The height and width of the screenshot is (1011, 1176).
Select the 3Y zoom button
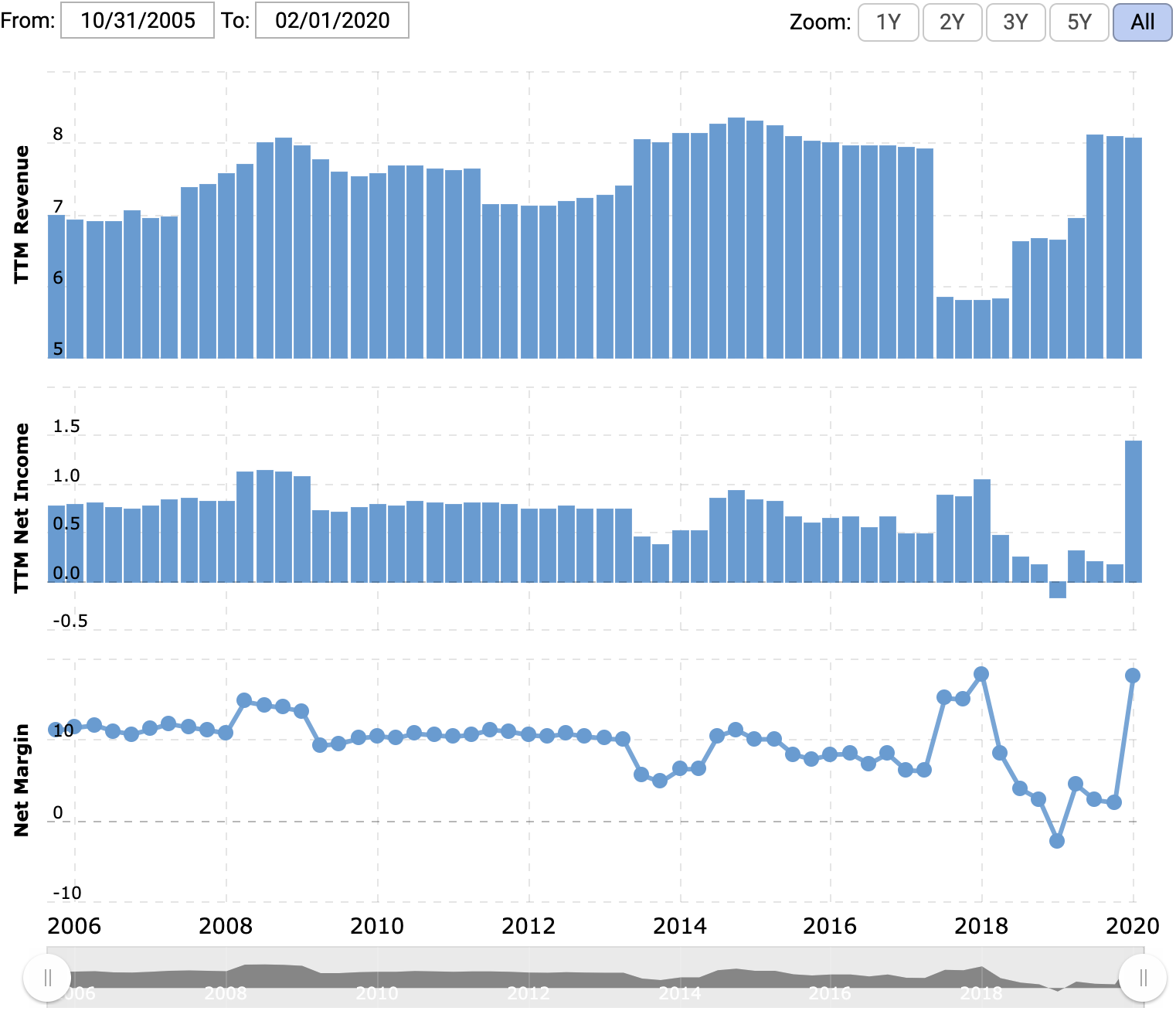[1015, 22]
